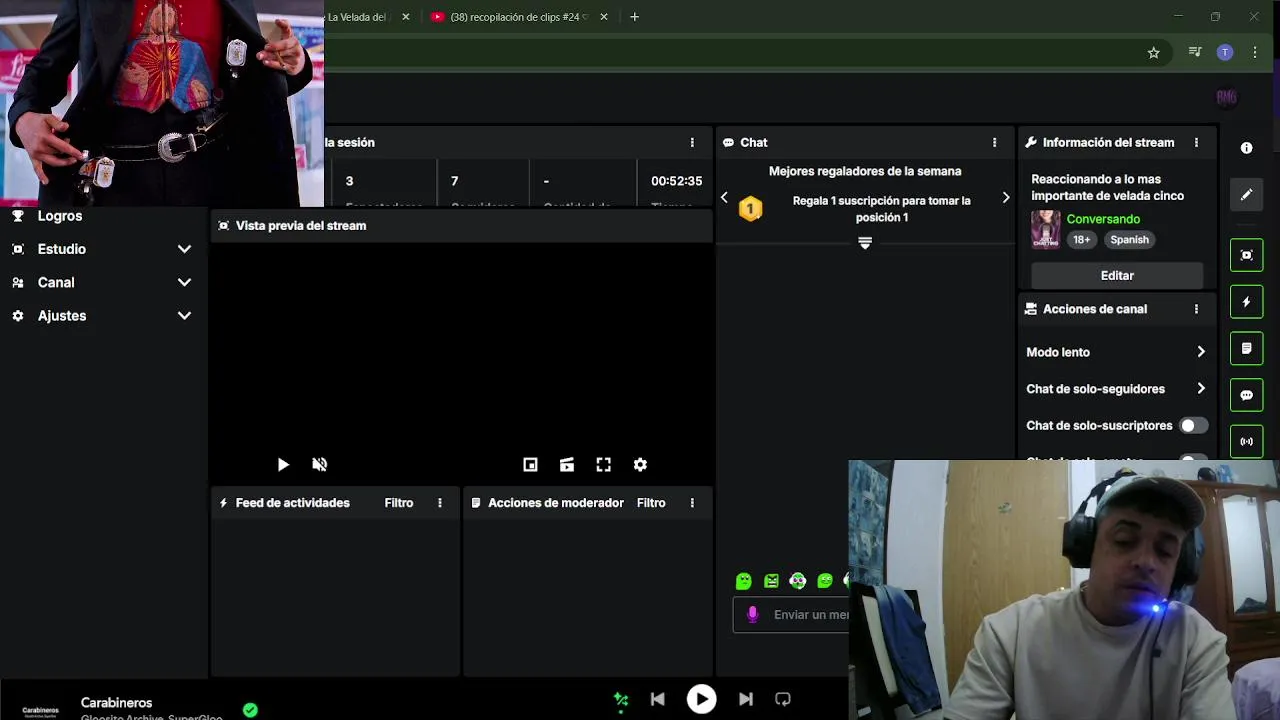Click the 00:52:35 session time value

(676, 181)
